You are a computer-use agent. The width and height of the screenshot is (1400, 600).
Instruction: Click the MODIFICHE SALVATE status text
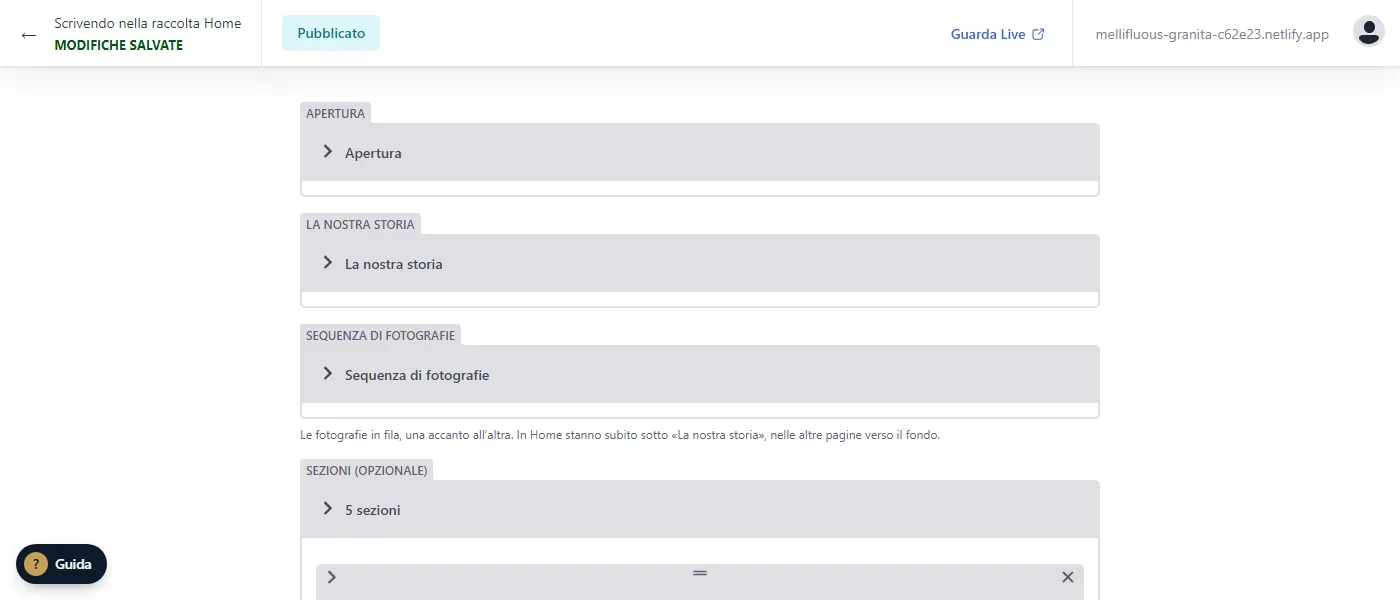118,45
